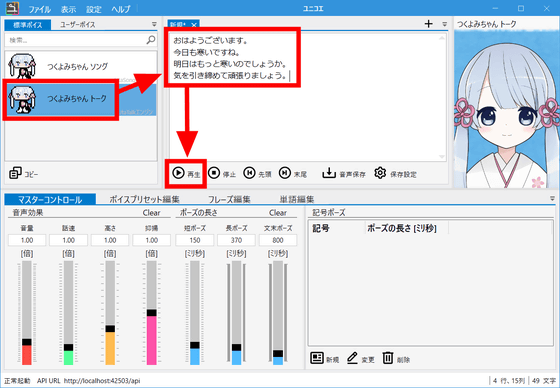
Task: Switch to ユーザーボイス tab
Action: [x=78, y=25]
